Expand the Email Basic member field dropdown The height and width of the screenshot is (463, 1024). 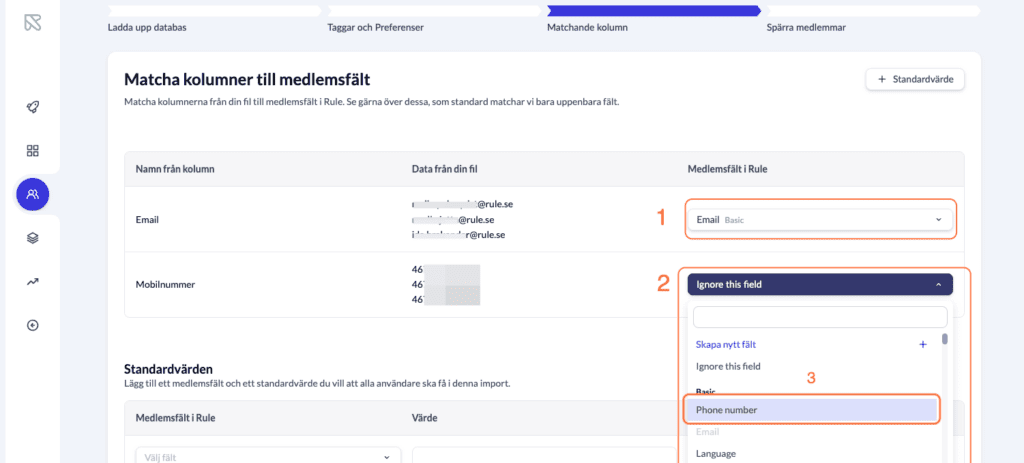pos(819,219)
